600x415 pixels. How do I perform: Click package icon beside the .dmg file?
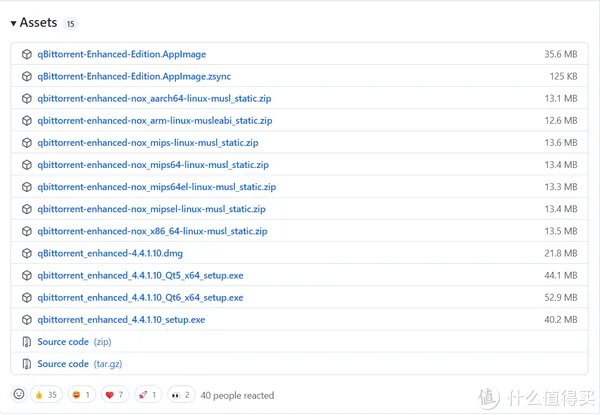[27, 253]
